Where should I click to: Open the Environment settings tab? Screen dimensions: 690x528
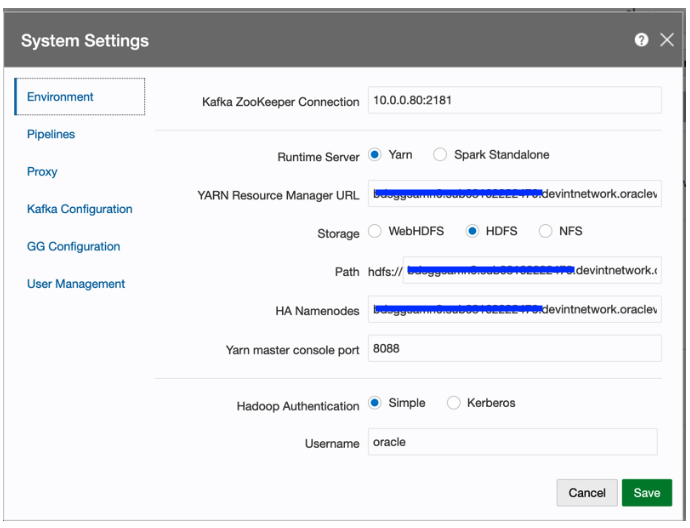click(61, 97)
